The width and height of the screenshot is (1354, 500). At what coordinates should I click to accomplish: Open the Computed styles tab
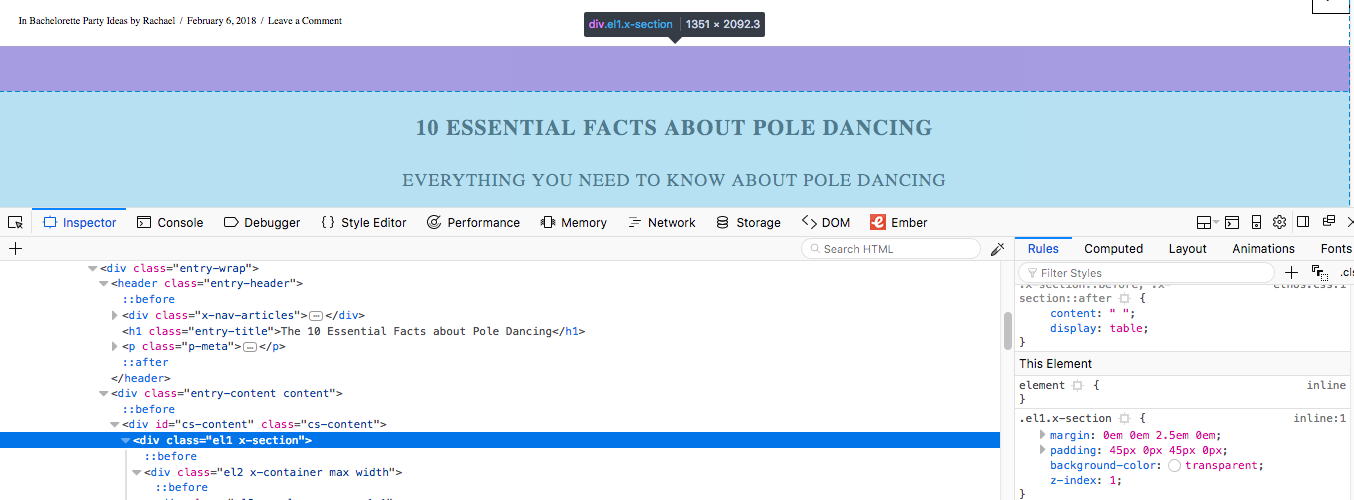[1113, 249]
